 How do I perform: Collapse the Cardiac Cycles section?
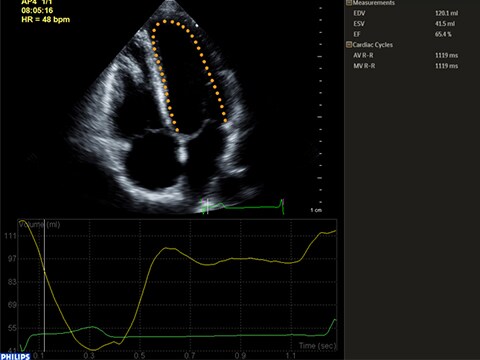tap(349, 45)
